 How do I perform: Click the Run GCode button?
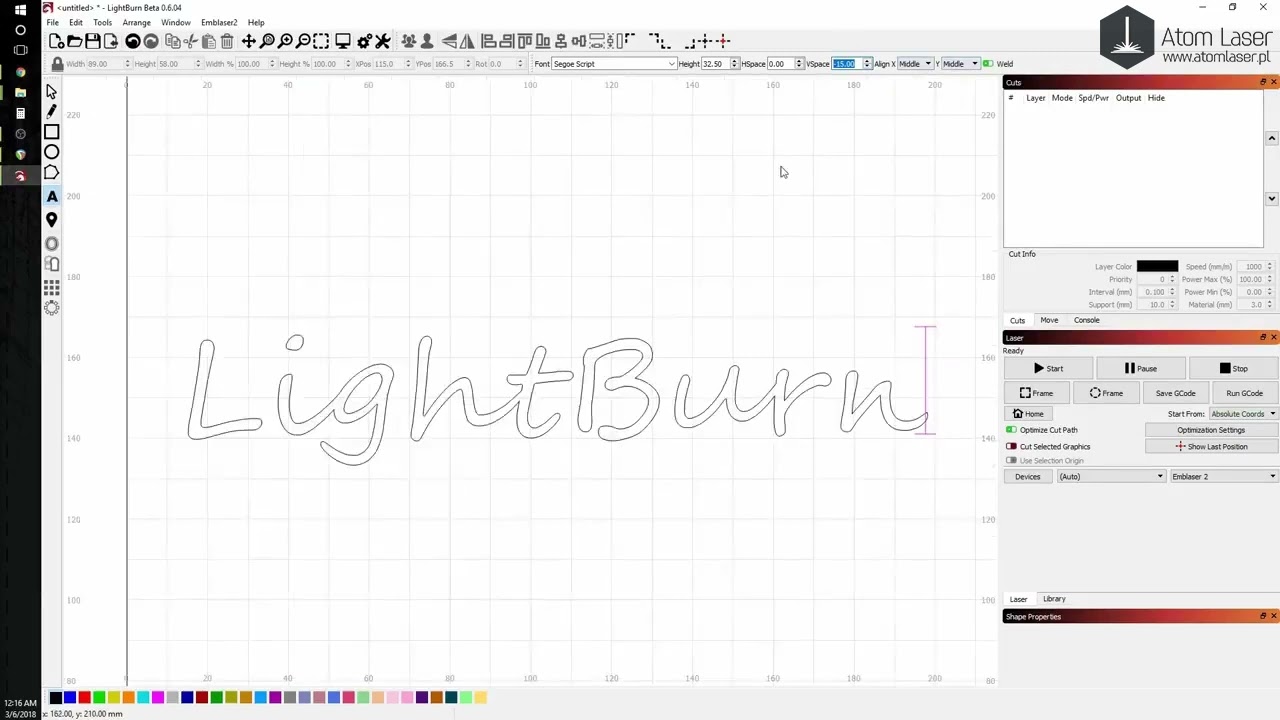1244,393
